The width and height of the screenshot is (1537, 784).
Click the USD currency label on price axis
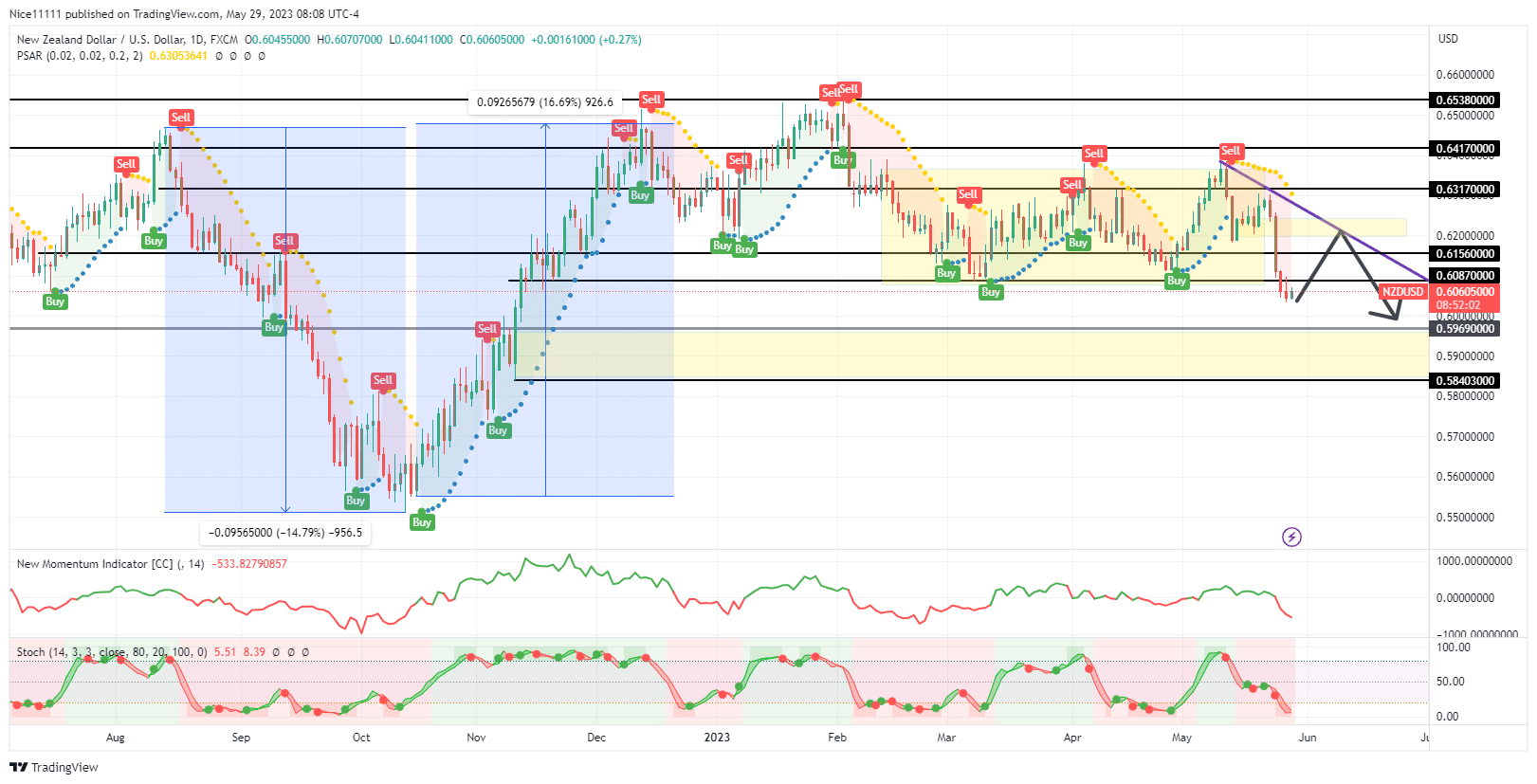coord(1448,39)
